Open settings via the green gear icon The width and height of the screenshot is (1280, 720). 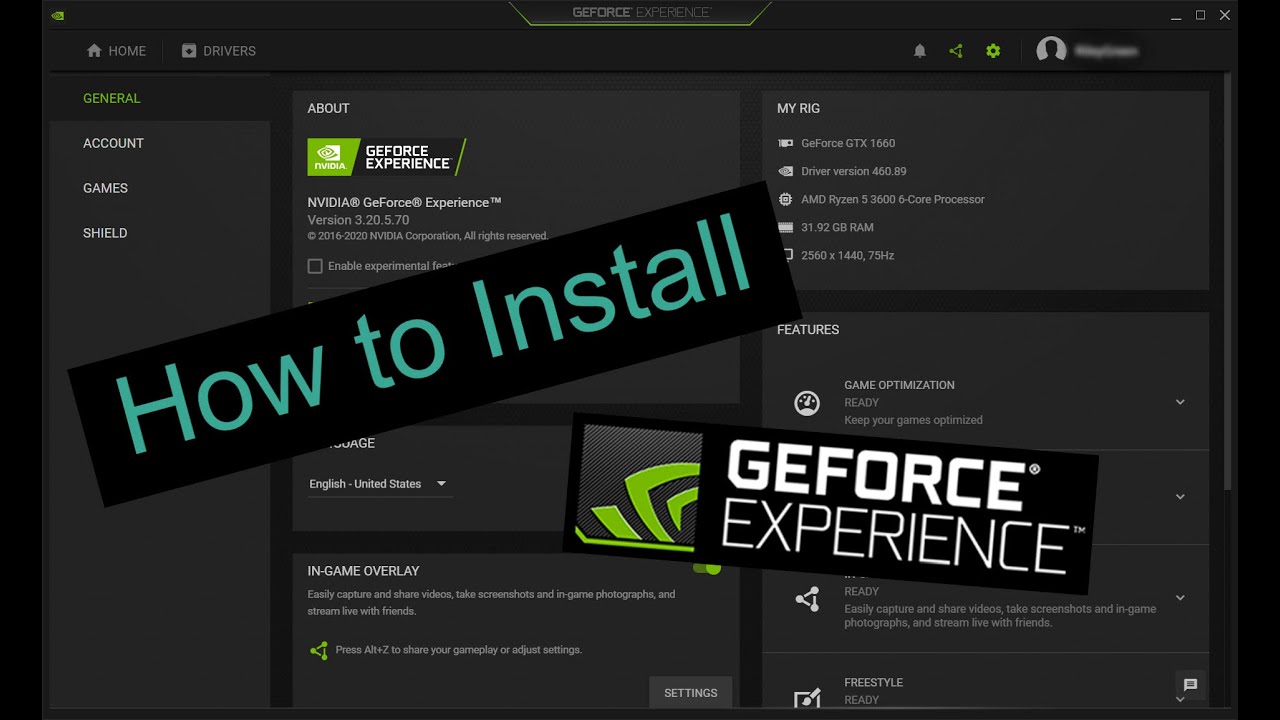coord(993,51)
